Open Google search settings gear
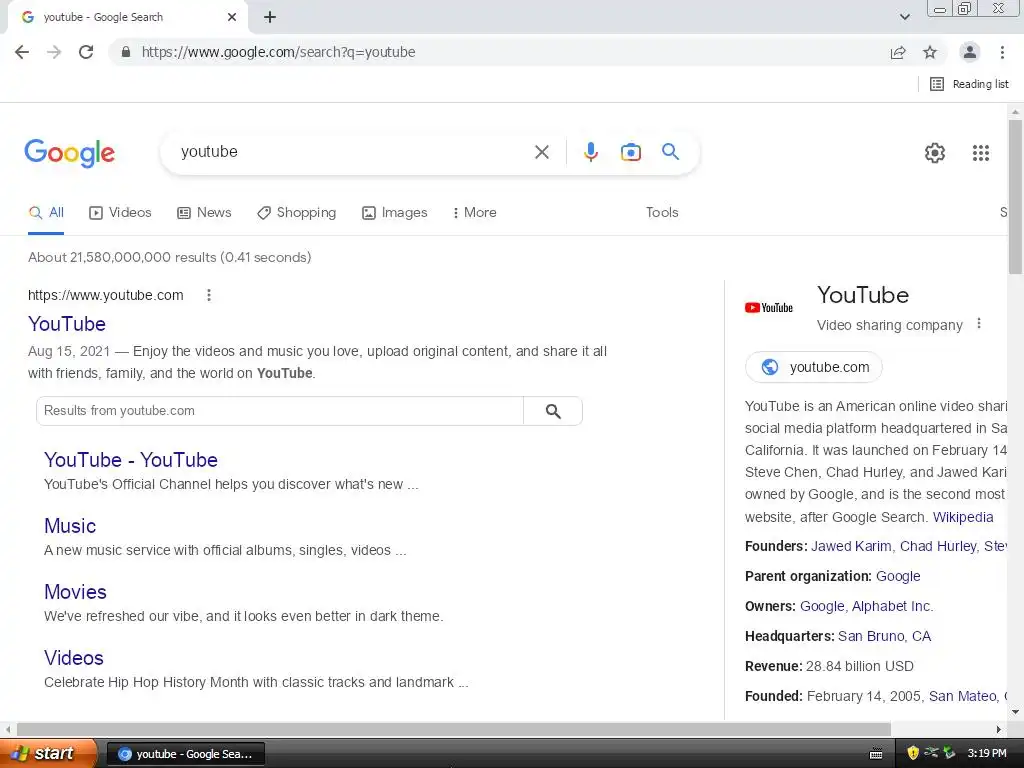The image size is (1024, 768). click(935, 153)
